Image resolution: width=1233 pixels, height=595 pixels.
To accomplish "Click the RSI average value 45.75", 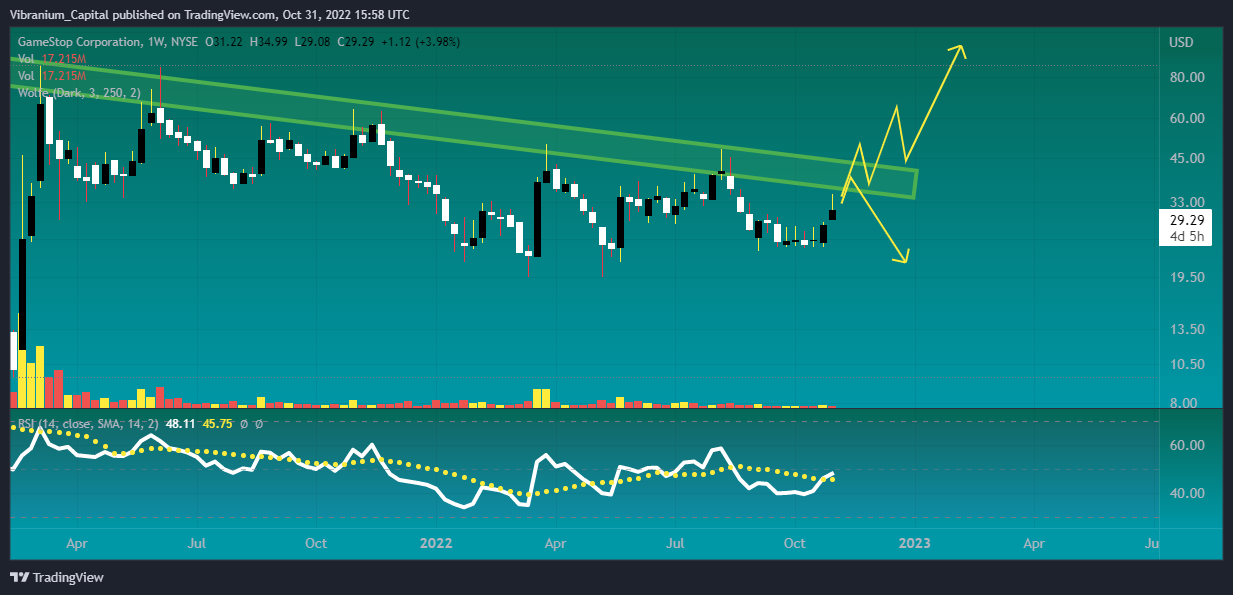I will (217, 424).
